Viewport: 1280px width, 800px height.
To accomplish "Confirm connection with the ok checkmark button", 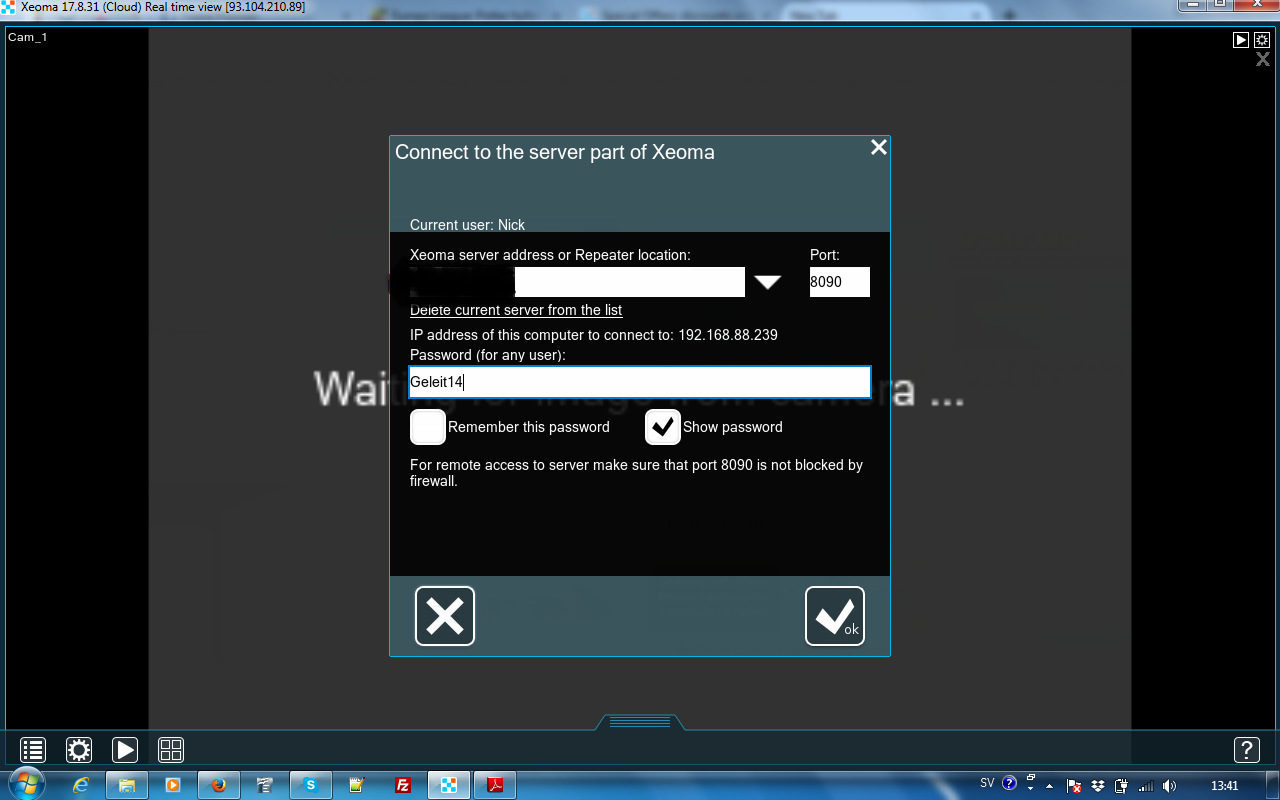I will tap(835, 616).
